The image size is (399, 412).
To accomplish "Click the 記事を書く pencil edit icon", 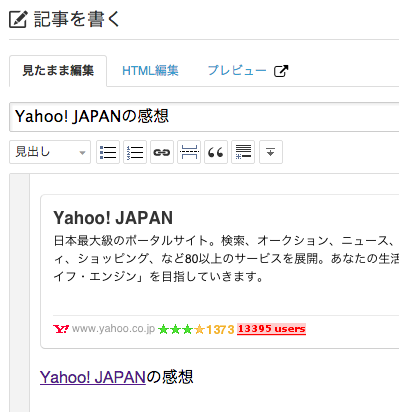I will [18, 19].
